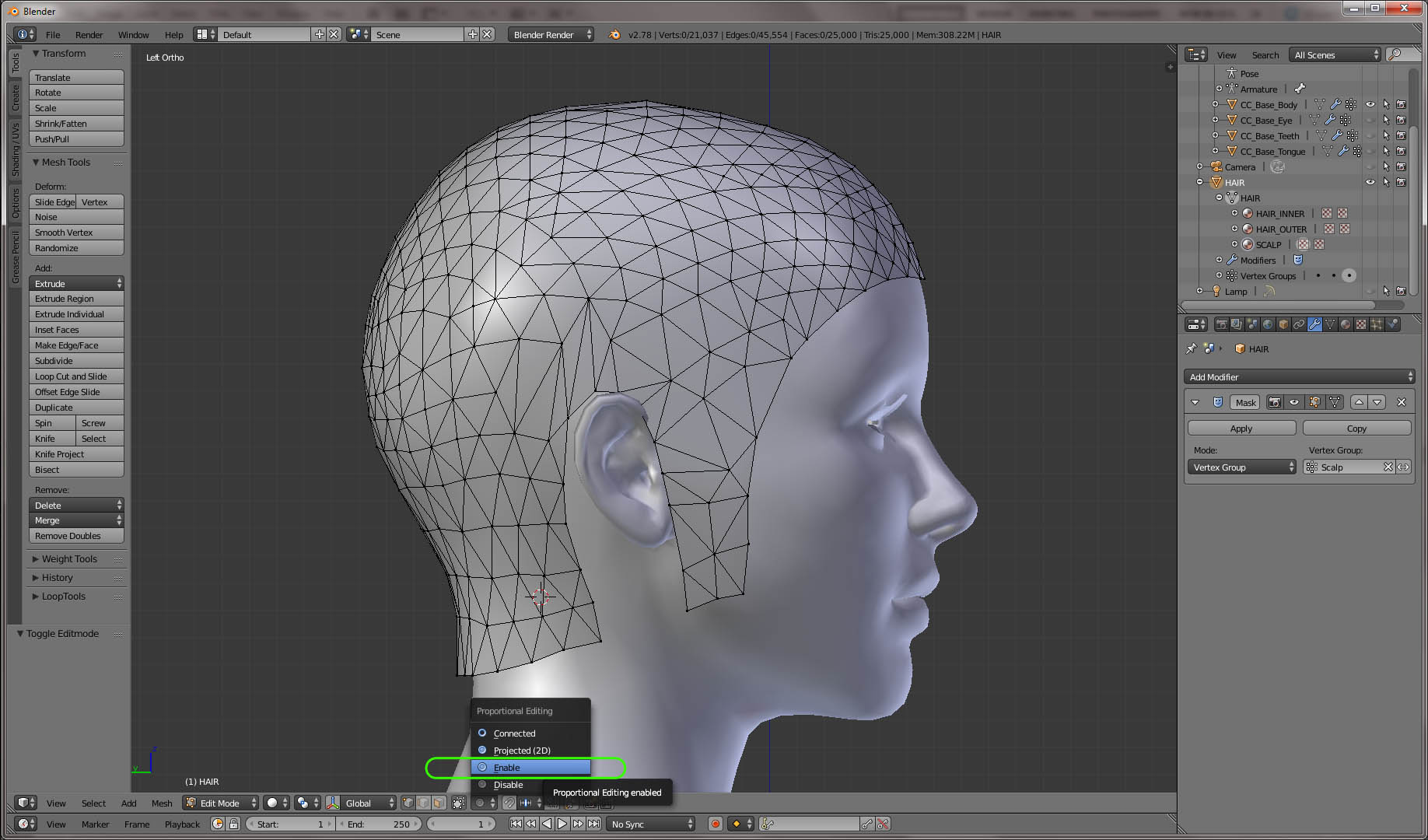Toggle visibility eye for HAIR object
The height and width of the screenshot is (840, 1428).
click(1370, 182)
